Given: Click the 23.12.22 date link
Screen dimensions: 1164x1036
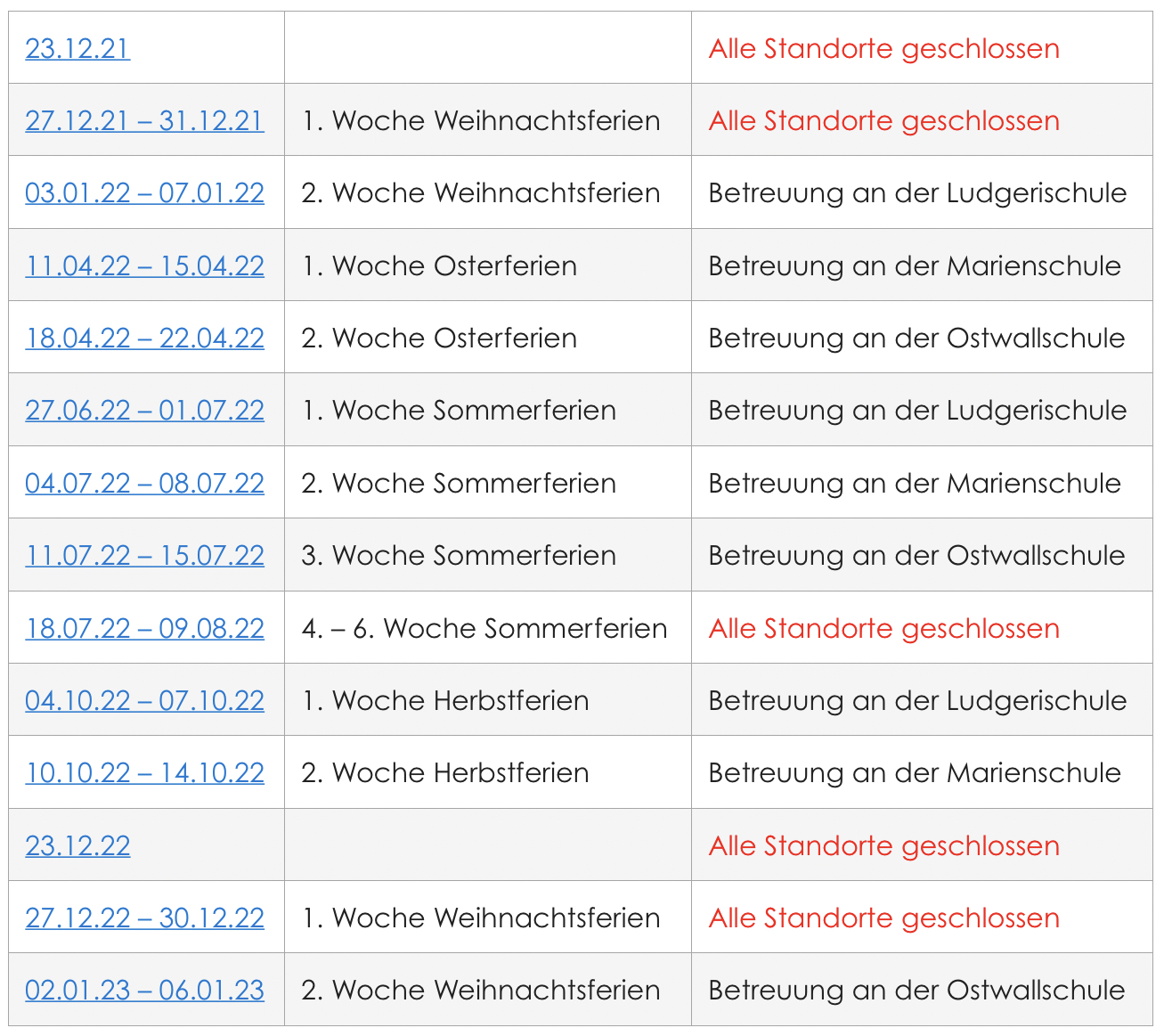Looking at the screenshot, I should pyautogui.click(x=77, y=845).
